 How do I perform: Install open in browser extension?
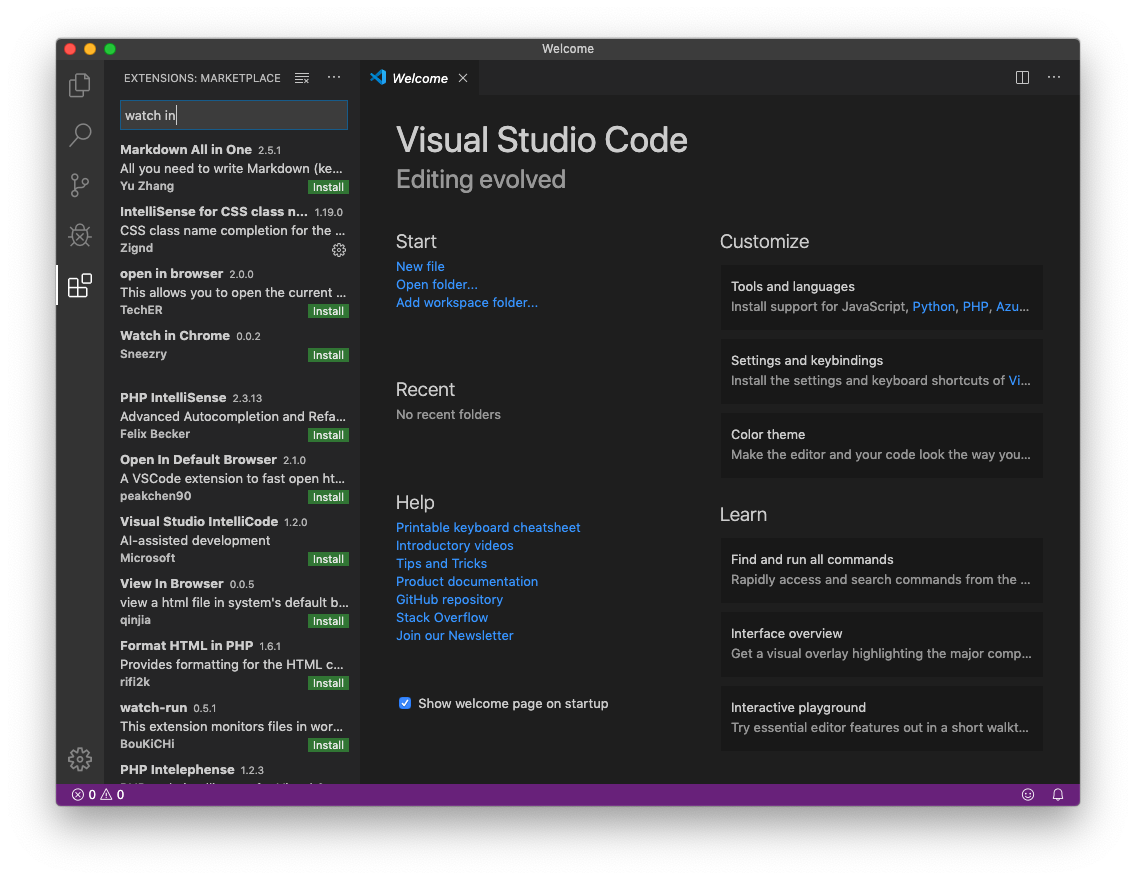pos(328,311)
